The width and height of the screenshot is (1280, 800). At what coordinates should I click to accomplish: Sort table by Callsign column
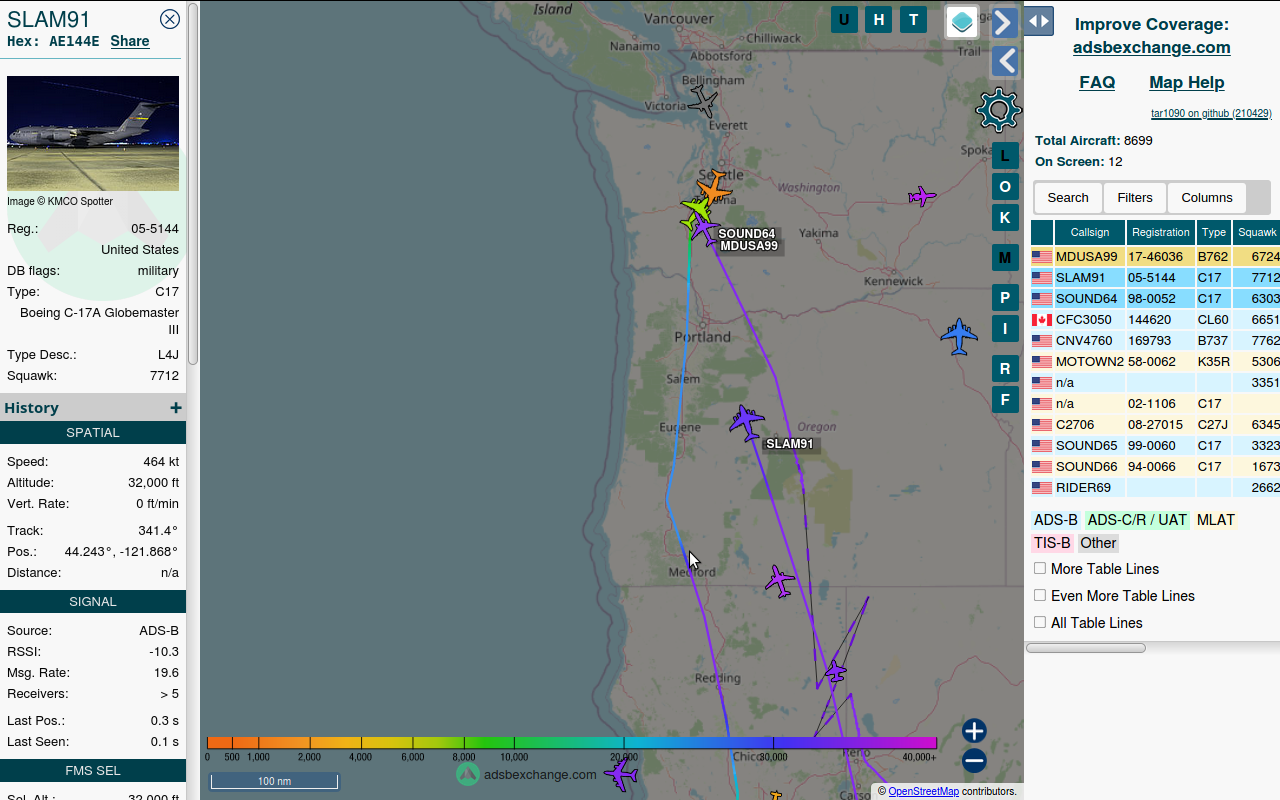(x=1090, y=232)
